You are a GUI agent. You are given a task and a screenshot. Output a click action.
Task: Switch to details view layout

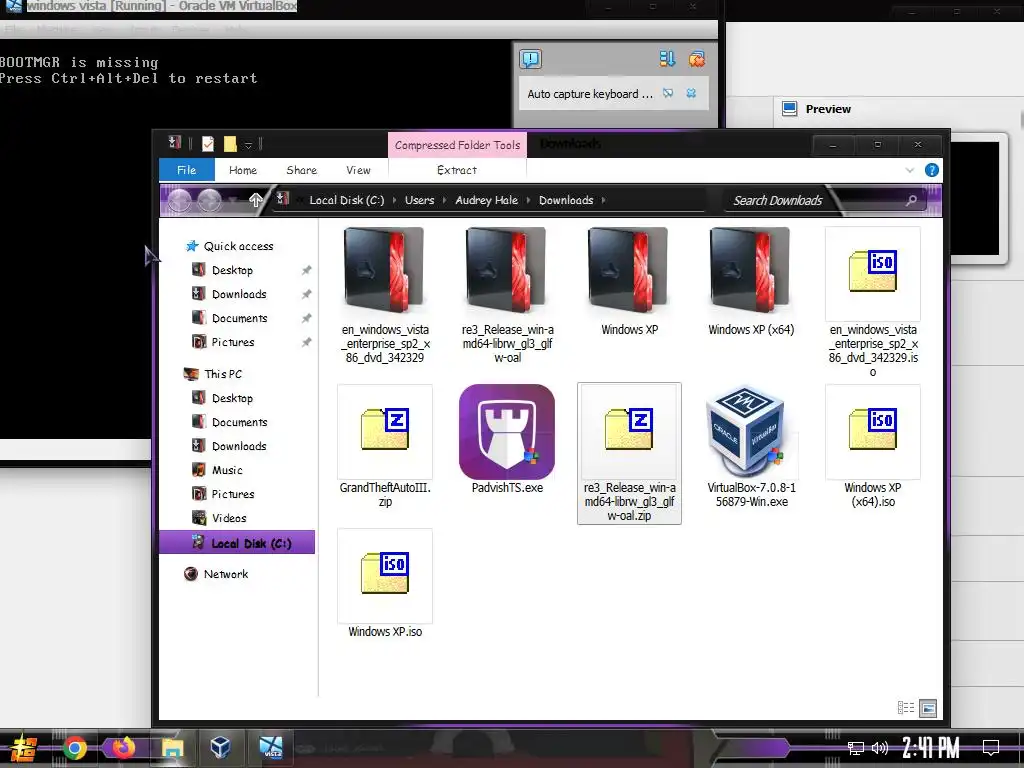pos(906,707)
